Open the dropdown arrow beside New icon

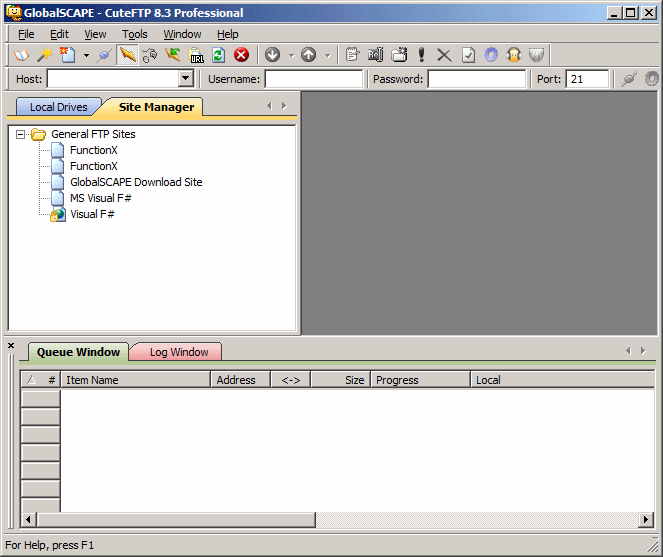86,55
